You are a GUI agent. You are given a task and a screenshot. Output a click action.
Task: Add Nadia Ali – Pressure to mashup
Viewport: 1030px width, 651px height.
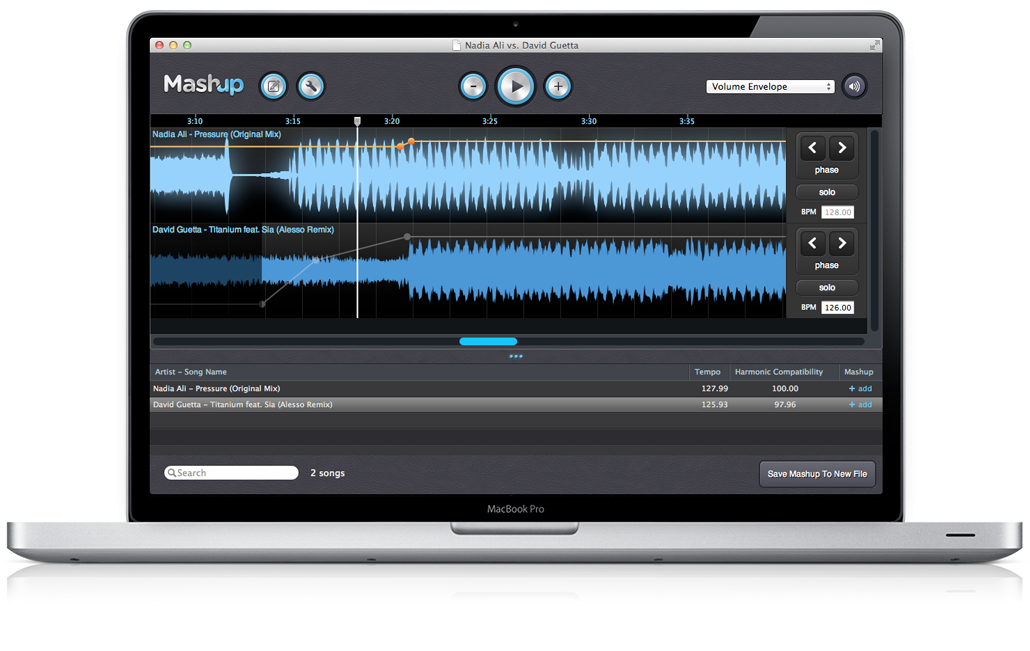(x=861, y=388)
